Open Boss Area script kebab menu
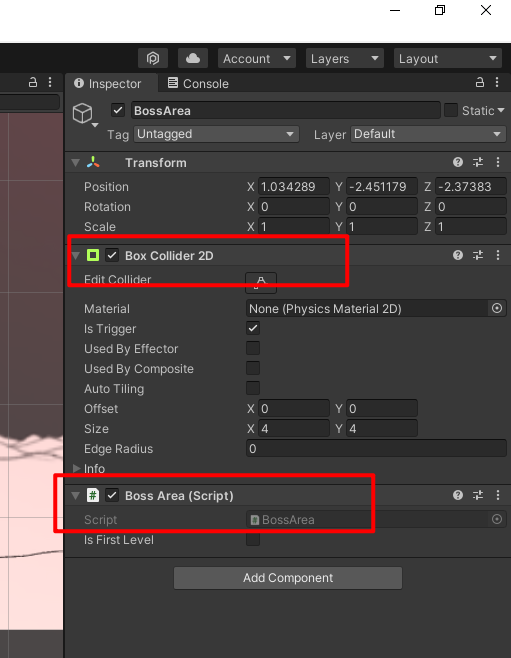Screen dimensions: 511x658 pos(498,495)
